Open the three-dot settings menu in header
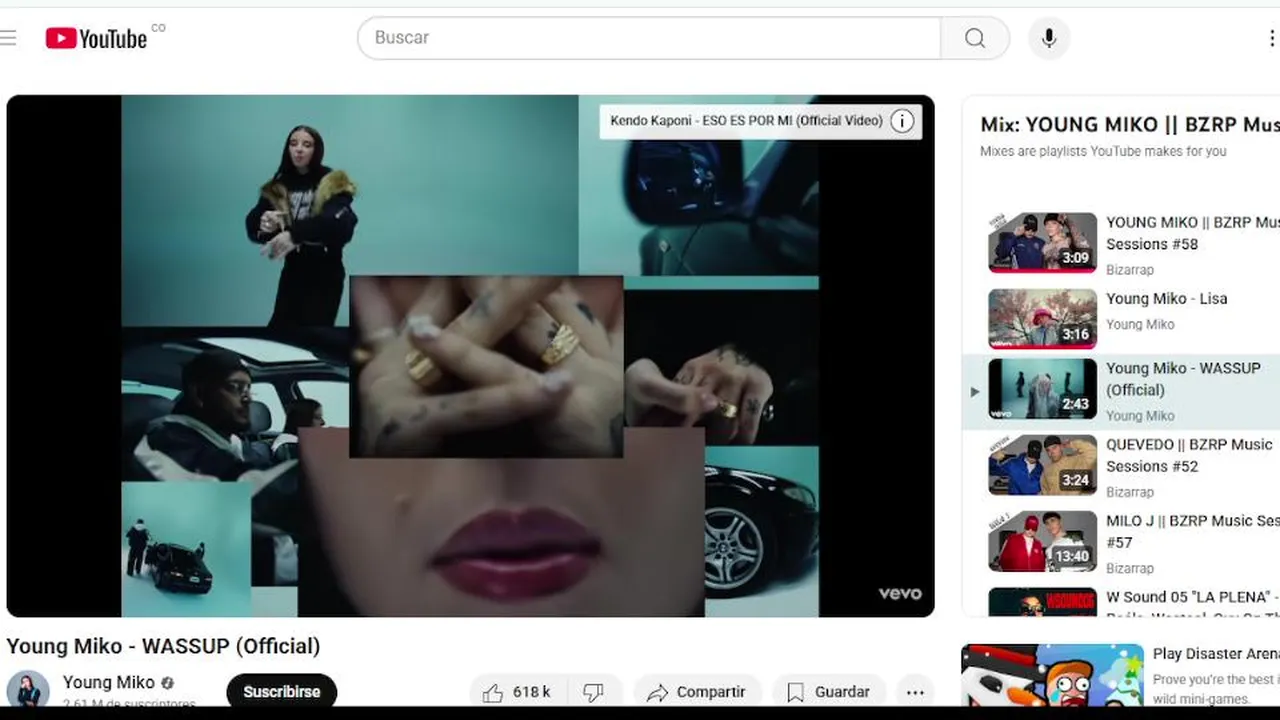This screenshot has height=720, width=1280. (x=1271, y=38)
